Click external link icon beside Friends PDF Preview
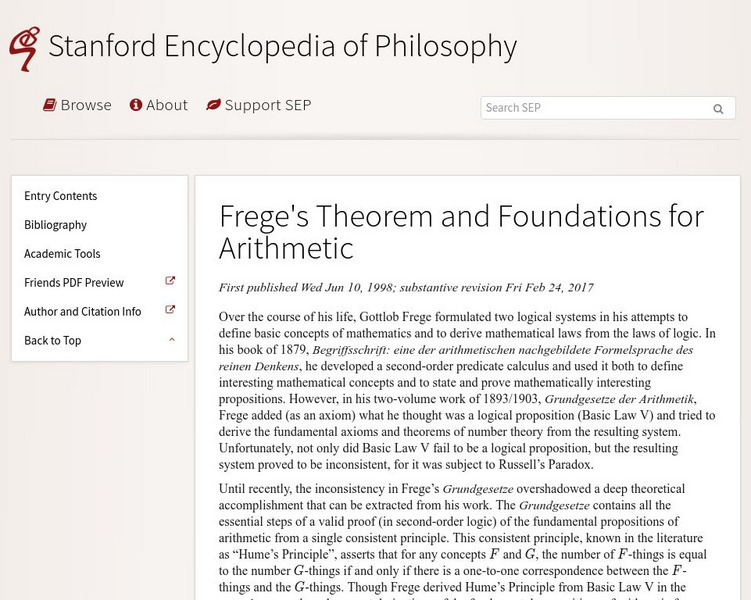751x600 pixels. click(x=170, y=282)
